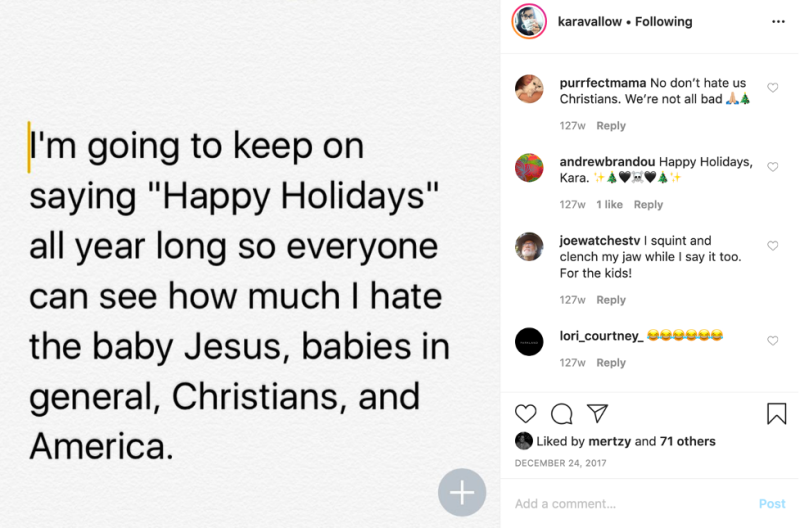
Task: Submit comment with the Post button
Action: (772, 504)
